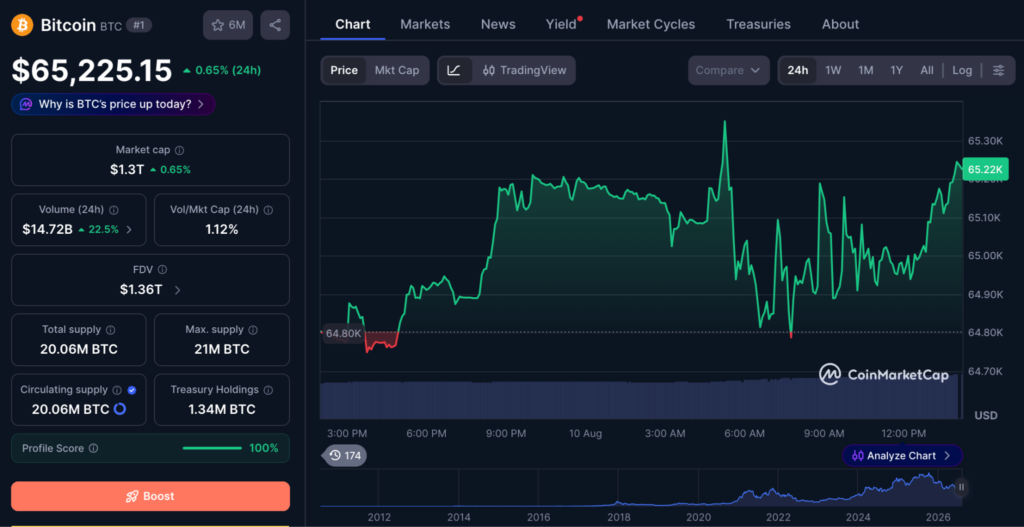Viewport: 1024px width, 527px height.
Task: Open the Compare dropdown
Action: pos(728,71)
